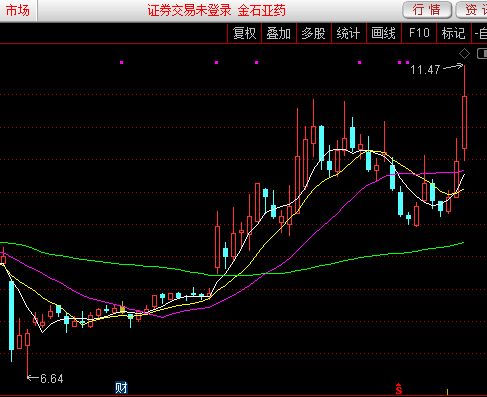Click the rectangle icon beside the diamond

(x=482, y=54)
